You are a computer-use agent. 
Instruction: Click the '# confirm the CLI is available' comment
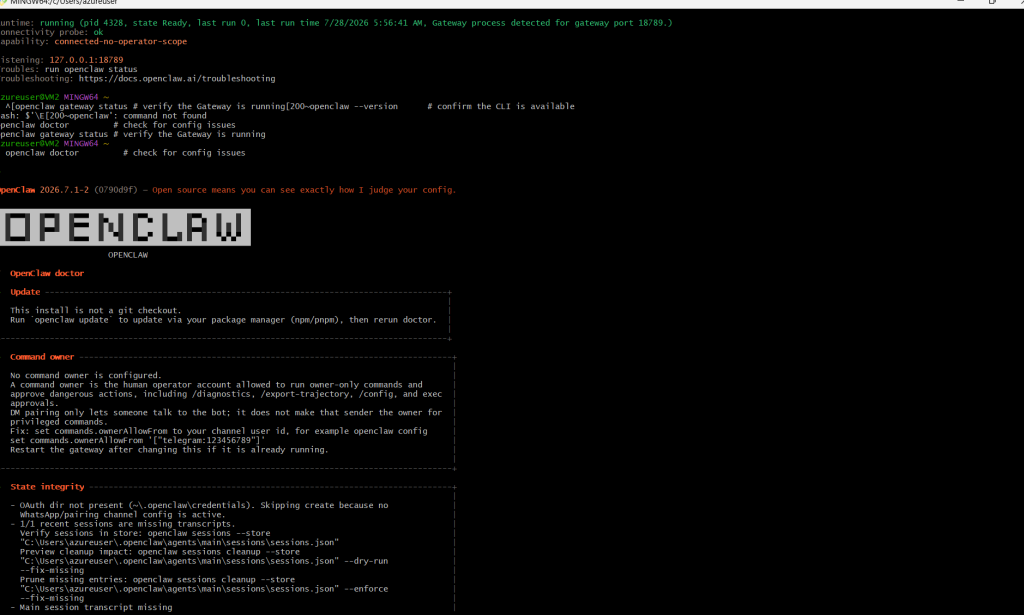click(x=501, y=106)
